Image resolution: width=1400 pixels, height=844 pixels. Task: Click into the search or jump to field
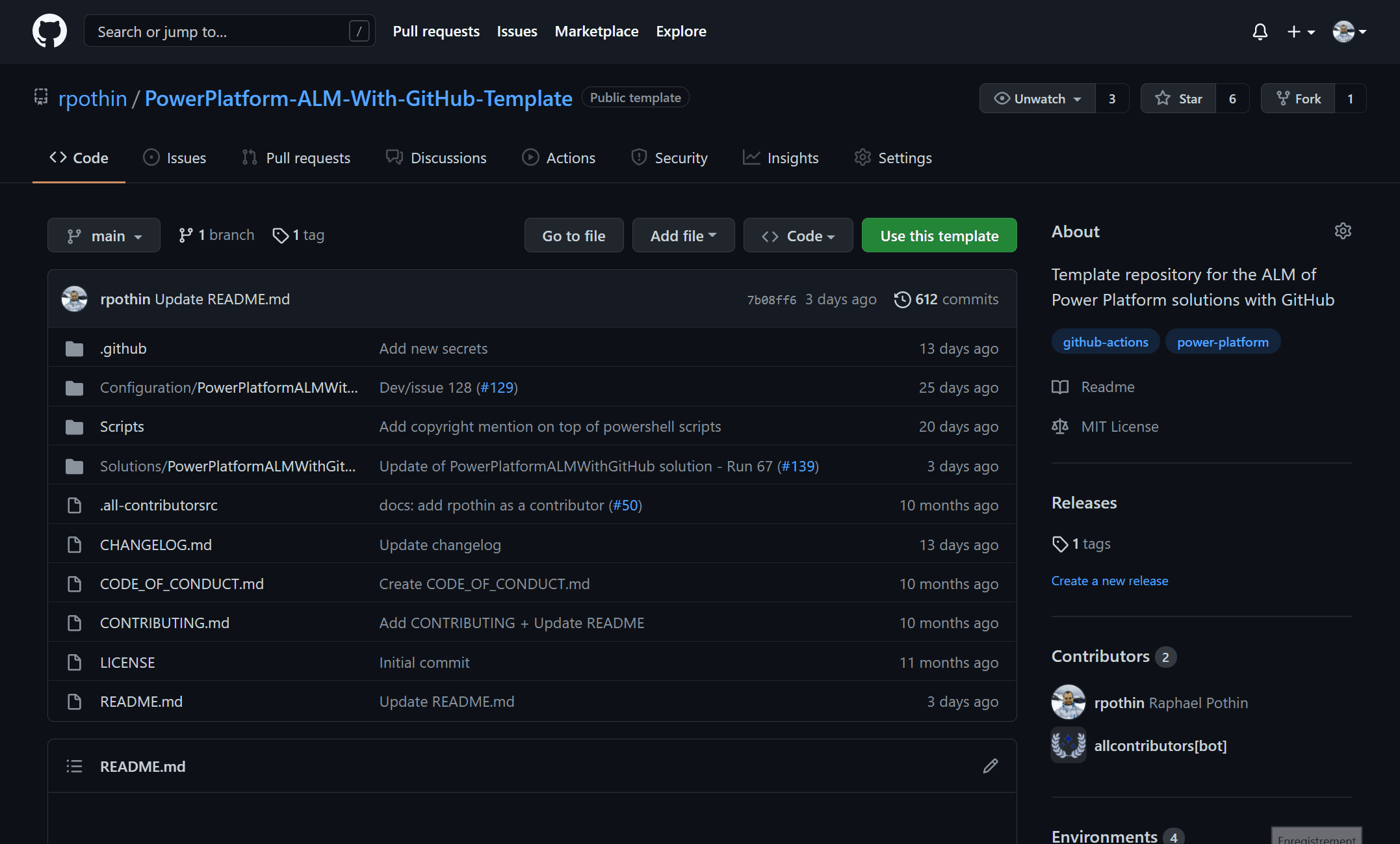point(221,31)
